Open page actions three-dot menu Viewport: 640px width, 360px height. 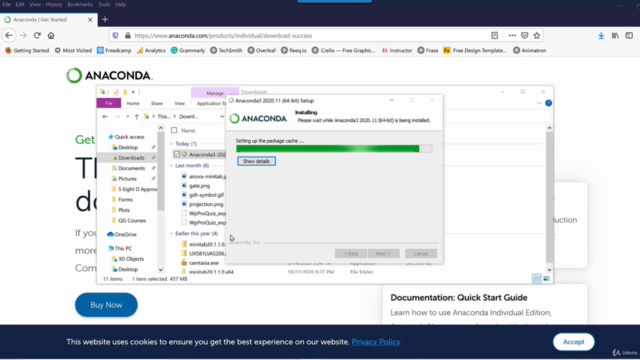(x=512, y=36)
